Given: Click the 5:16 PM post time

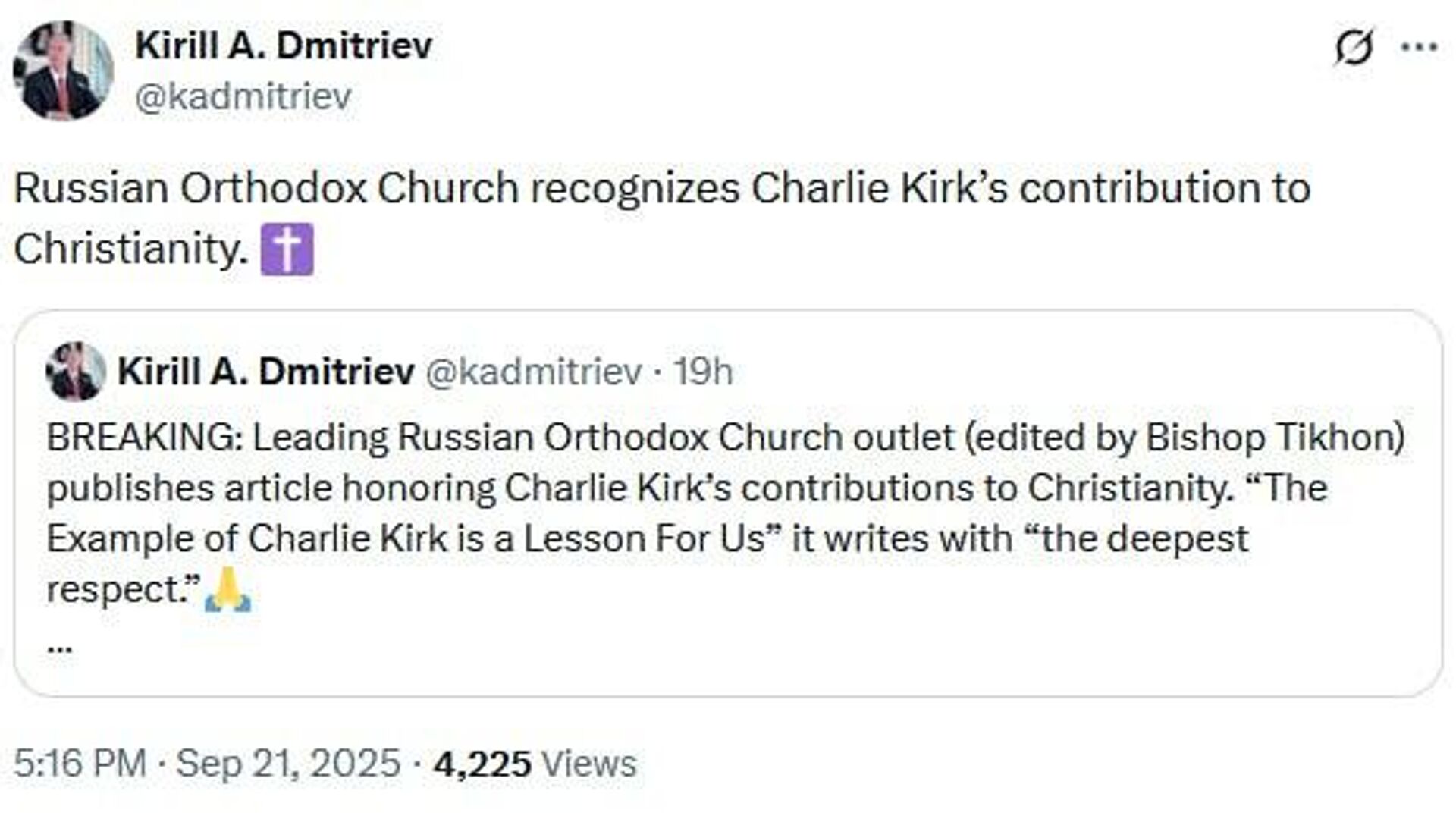Looking at the screenshot, I should (80, 763).
